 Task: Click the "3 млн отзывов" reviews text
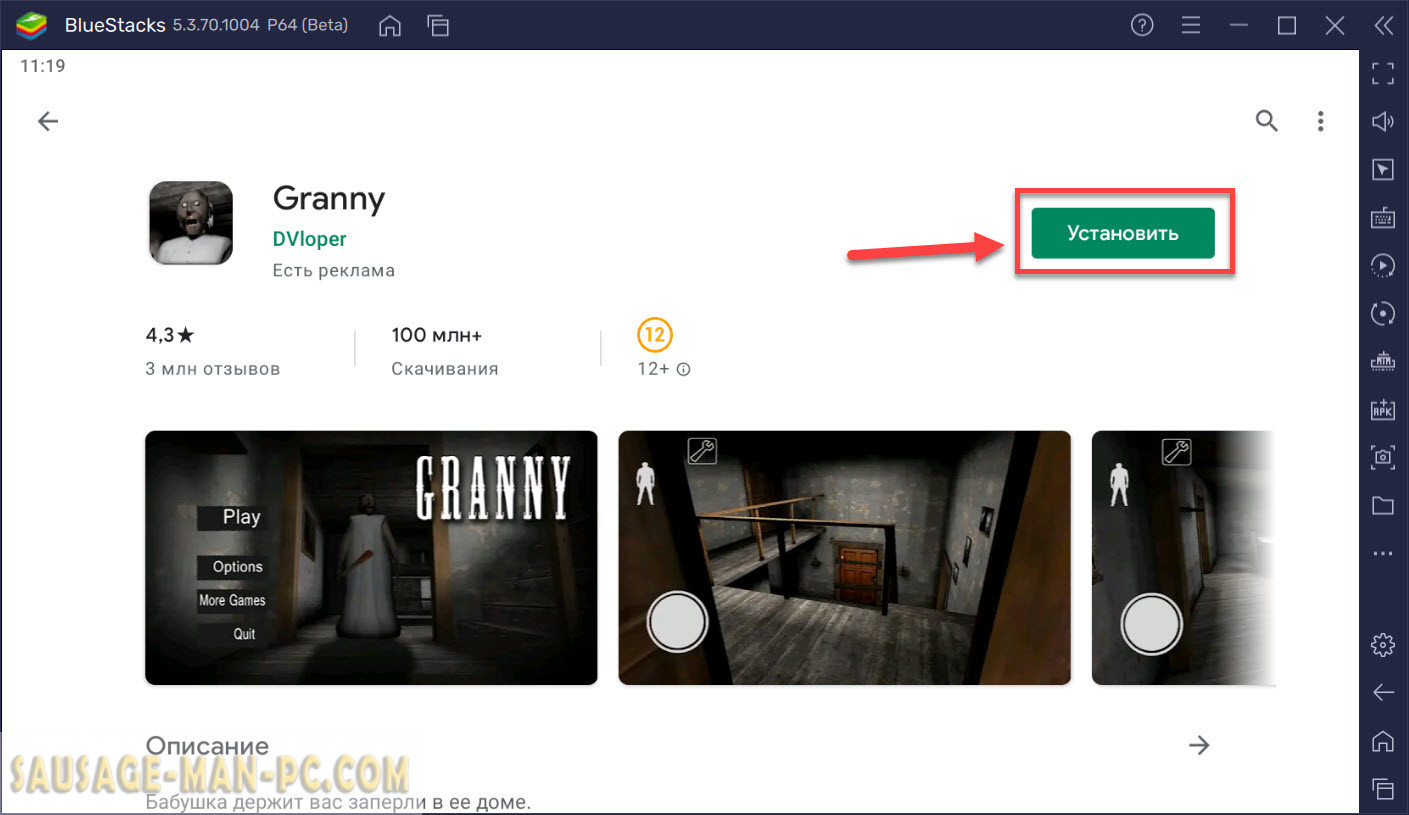pyautogui.click(x=213, y=369)
